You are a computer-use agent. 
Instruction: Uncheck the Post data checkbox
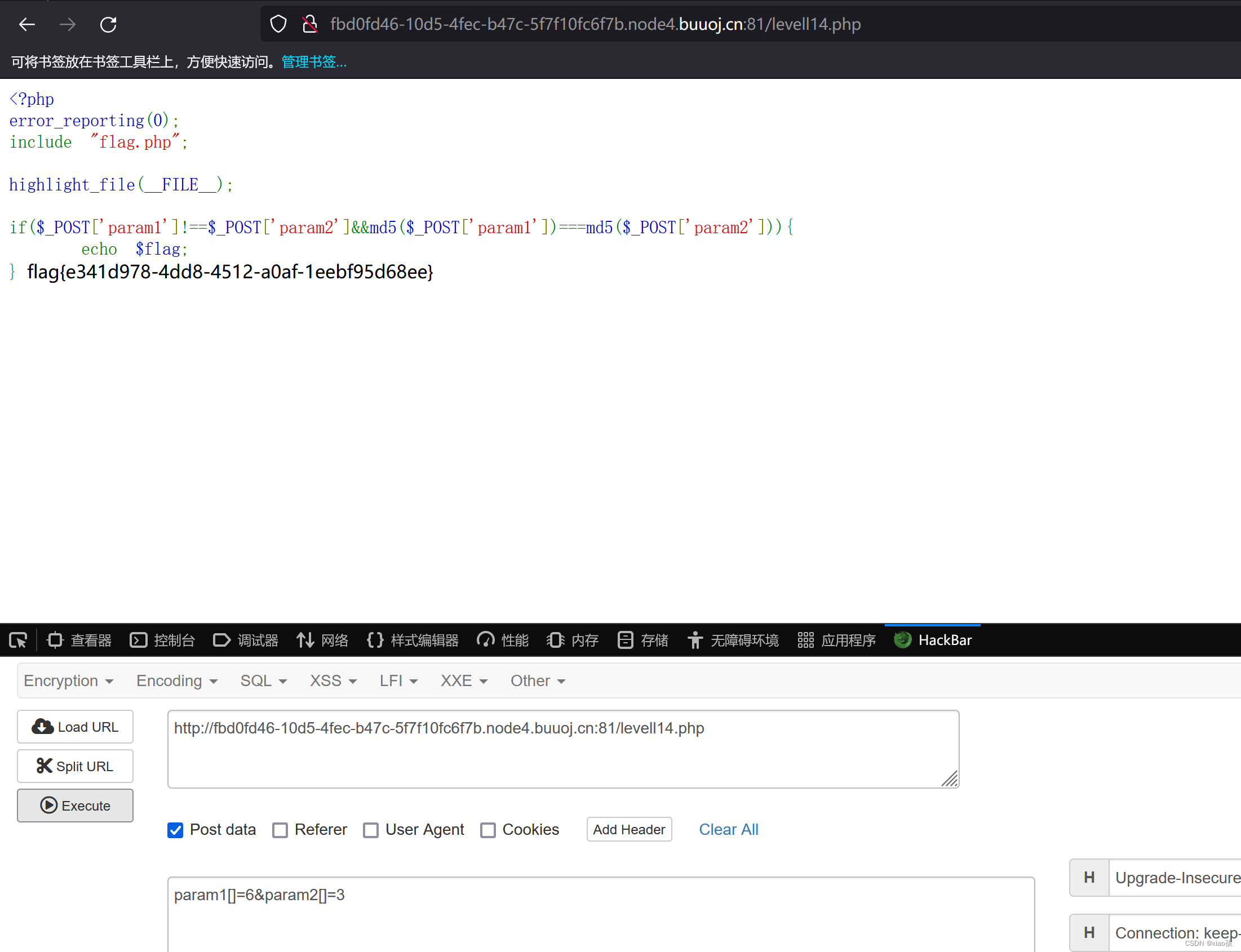[x=175, y=830]
